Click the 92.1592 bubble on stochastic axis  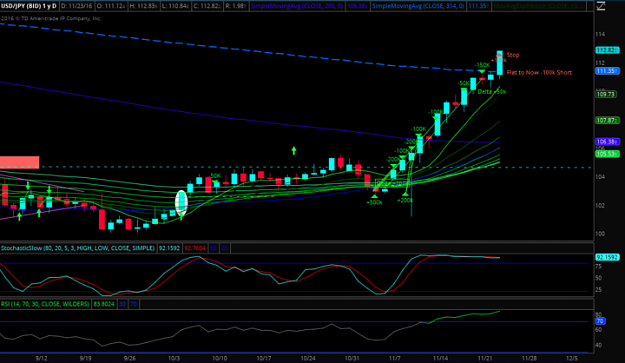coord(607,257)
